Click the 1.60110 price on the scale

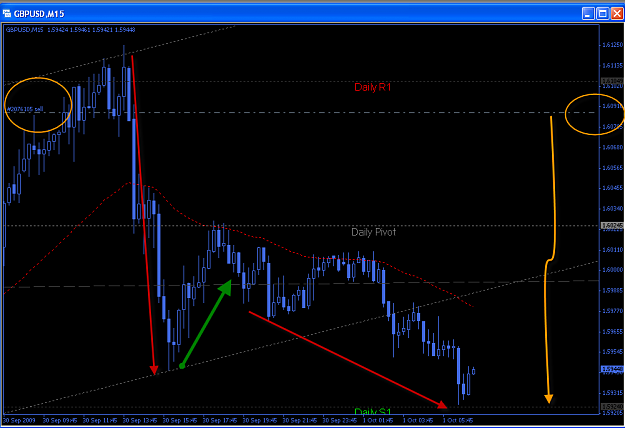pos(612,250)
